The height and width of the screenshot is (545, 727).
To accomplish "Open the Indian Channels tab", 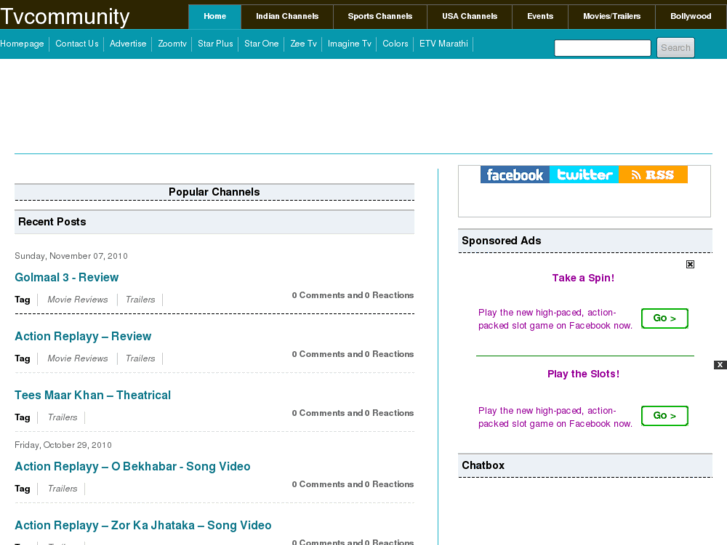I will point(287,16).
